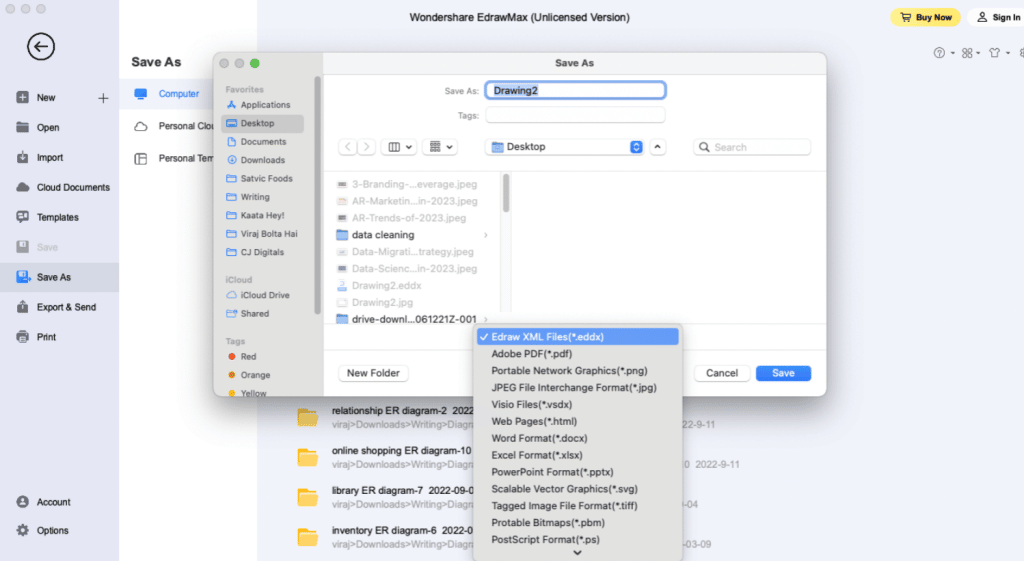Select Print in the sidebar

tap(46, 337)
